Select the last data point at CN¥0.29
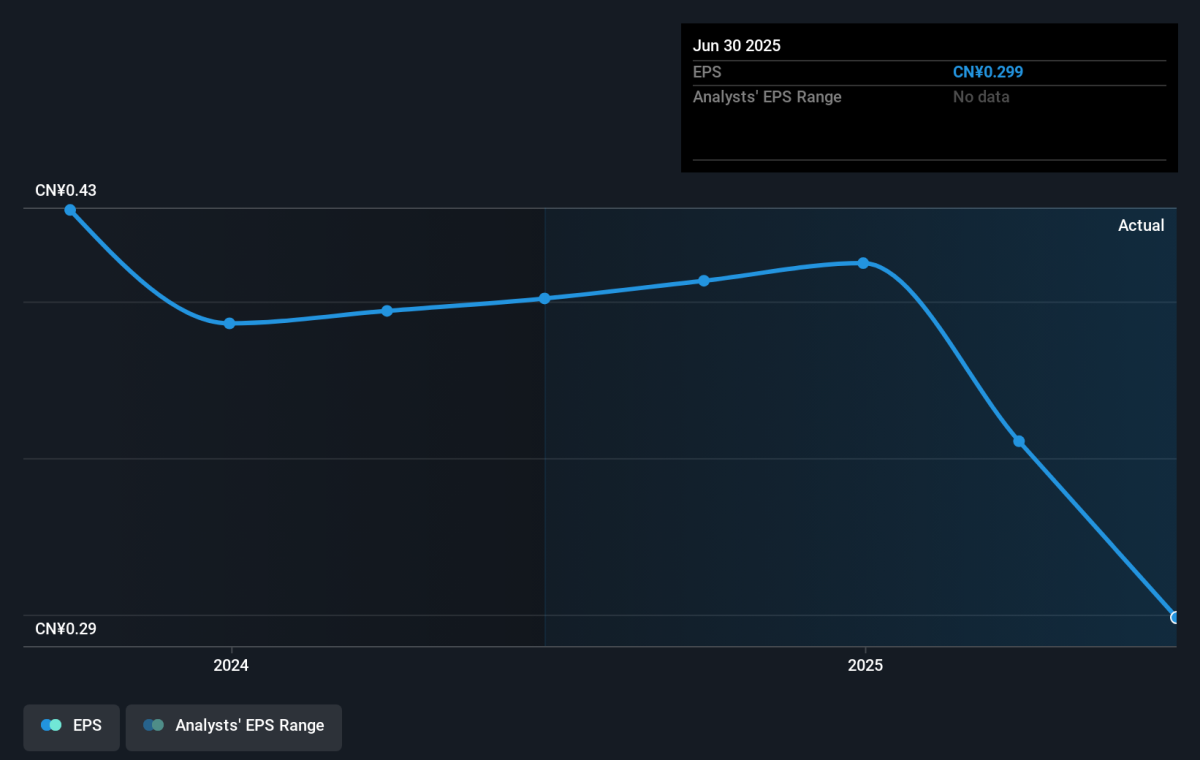This screenshot has height=760, width=1200. [x=1177, y=617]
